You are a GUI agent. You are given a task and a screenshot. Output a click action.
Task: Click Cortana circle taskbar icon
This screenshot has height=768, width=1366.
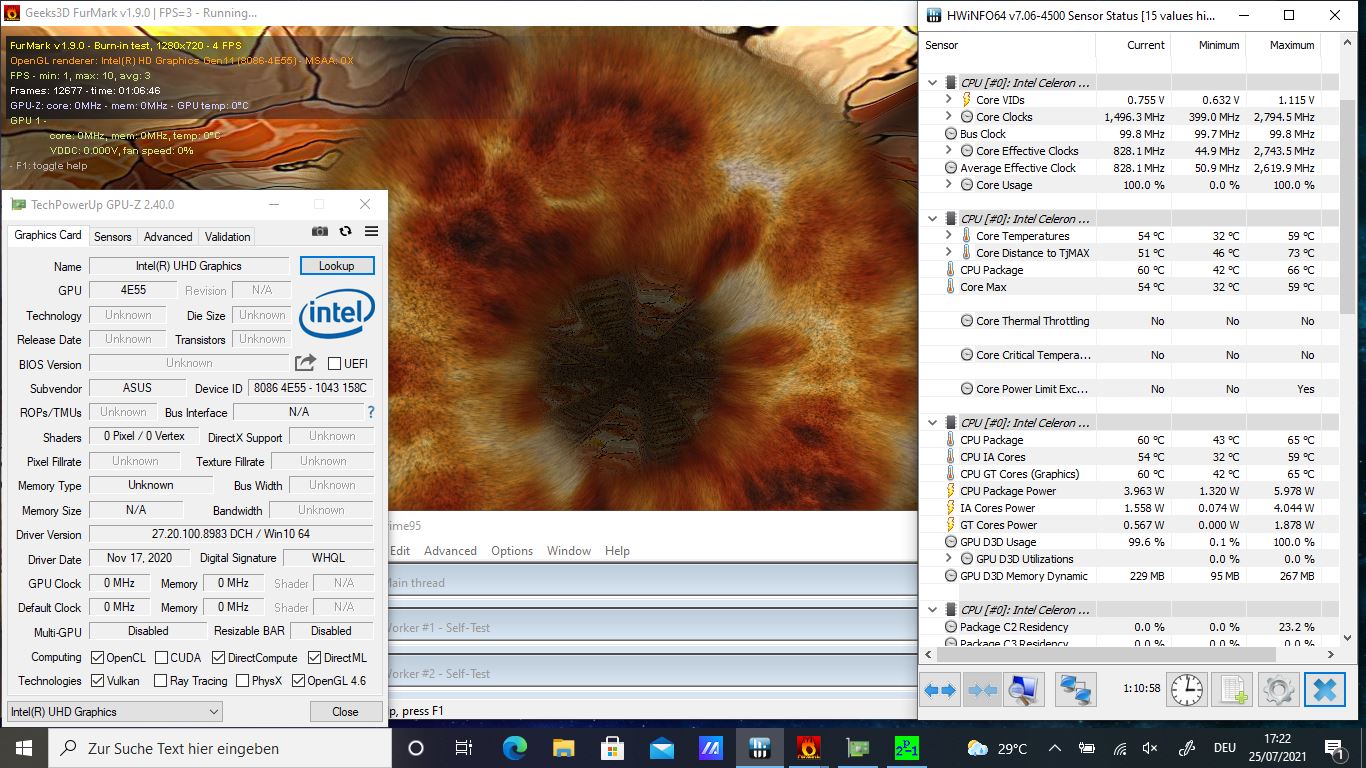416,748
